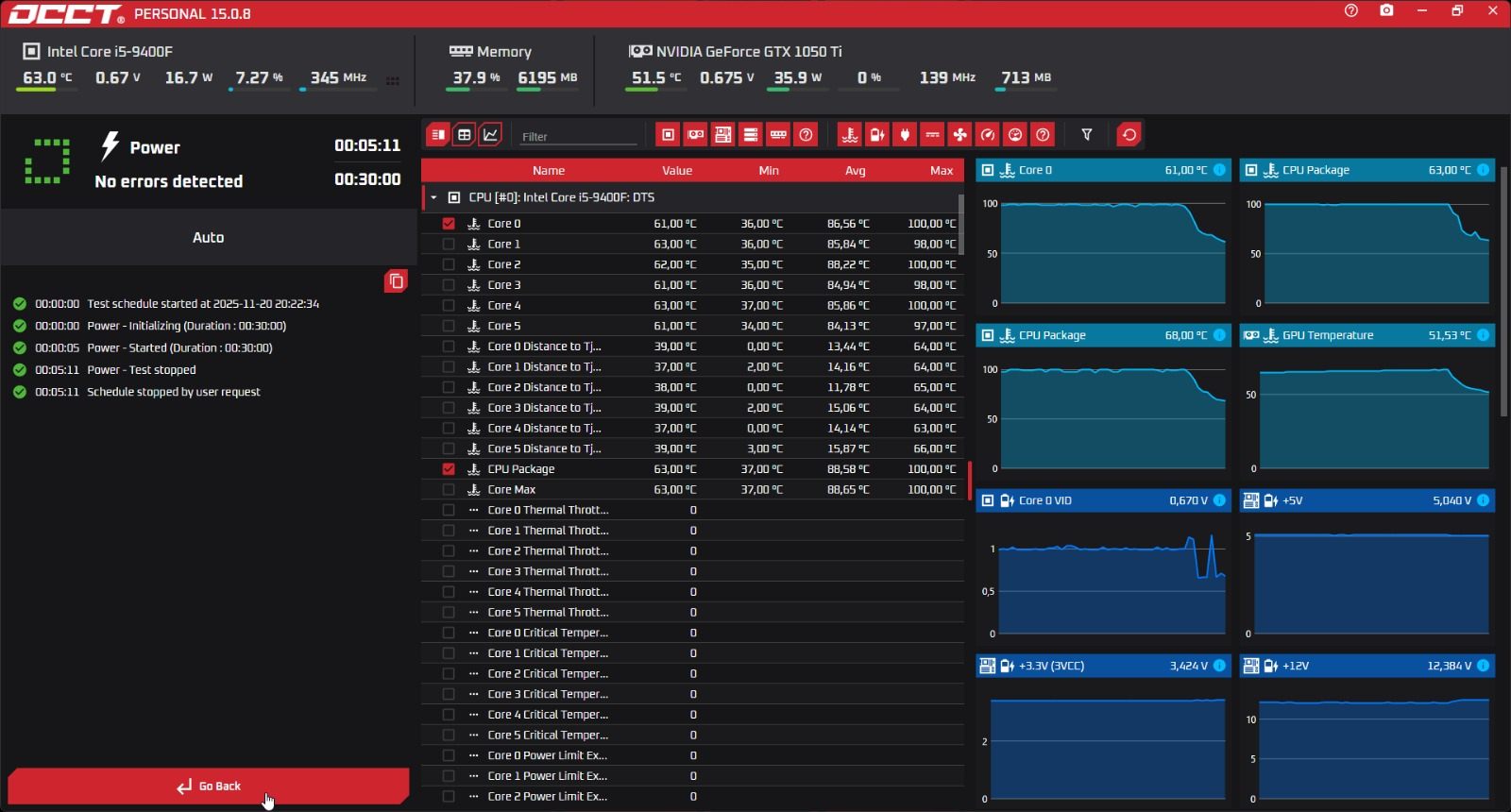Select the Core 2 Power Limit Ex... row

click(x=691, y=797)
